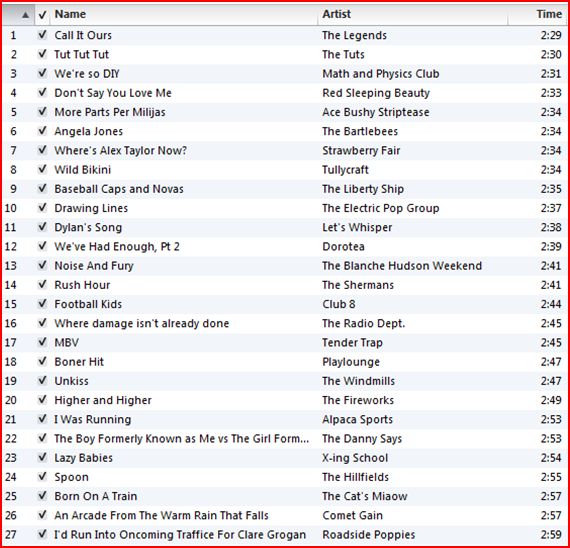Select the song Angela Jones
This screenshot has height=548, width=570.
point(89,131)
